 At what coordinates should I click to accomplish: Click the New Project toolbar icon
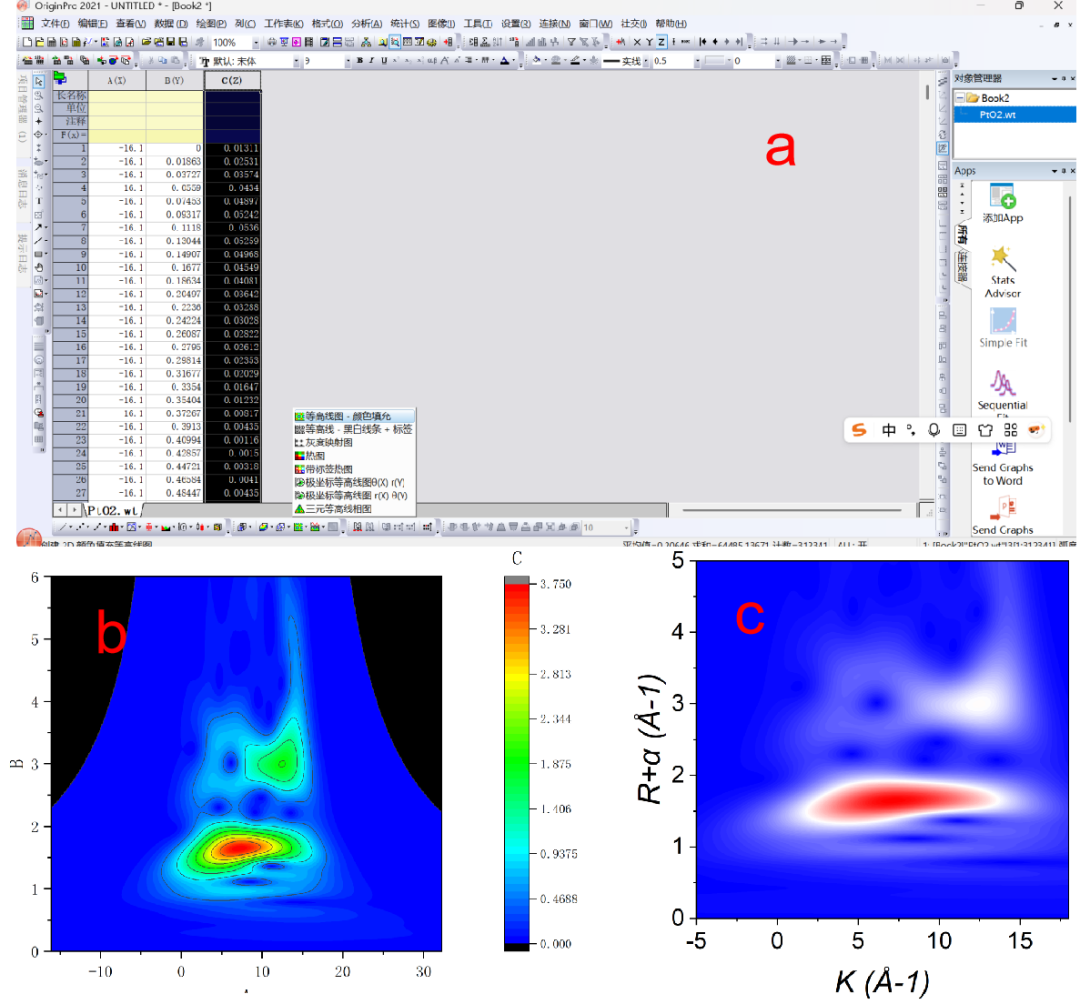tap(28, 42)
